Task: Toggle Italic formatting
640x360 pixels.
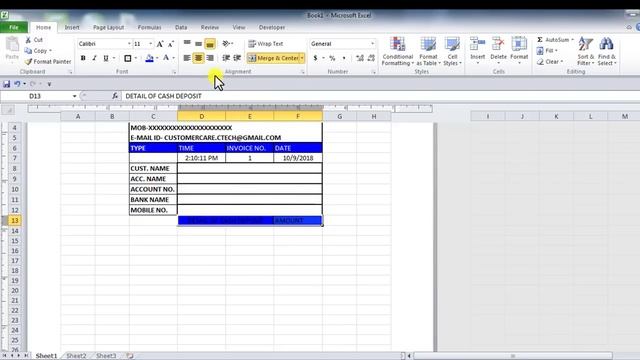Action: coord(94,58)
